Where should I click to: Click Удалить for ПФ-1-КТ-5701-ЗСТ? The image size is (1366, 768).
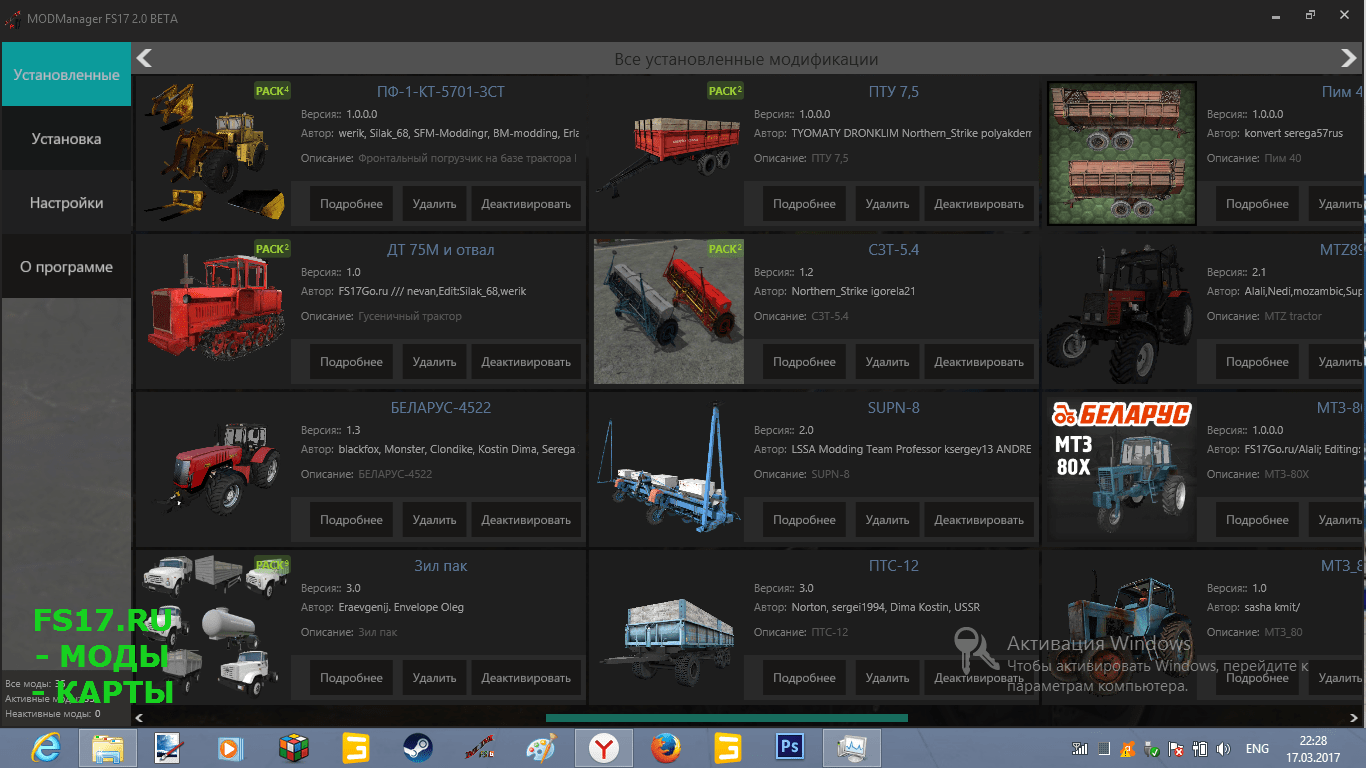[x=434, y=203]
